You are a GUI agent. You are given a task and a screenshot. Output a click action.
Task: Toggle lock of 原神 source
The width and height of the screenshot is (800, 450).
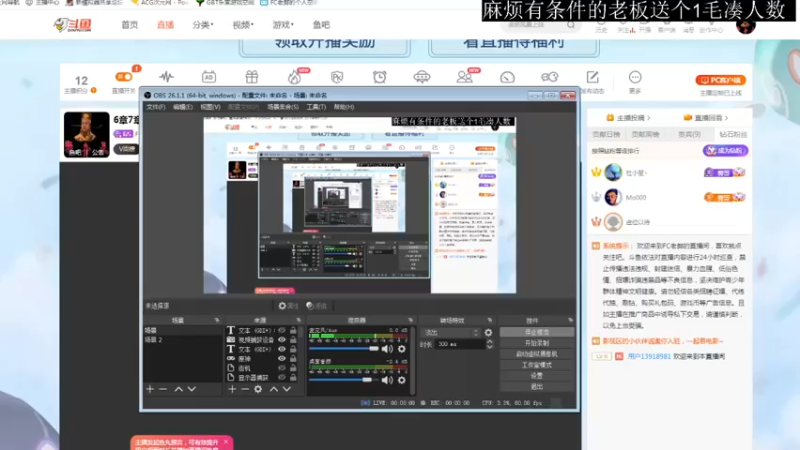pyautogui.click(x=293, y=359)
